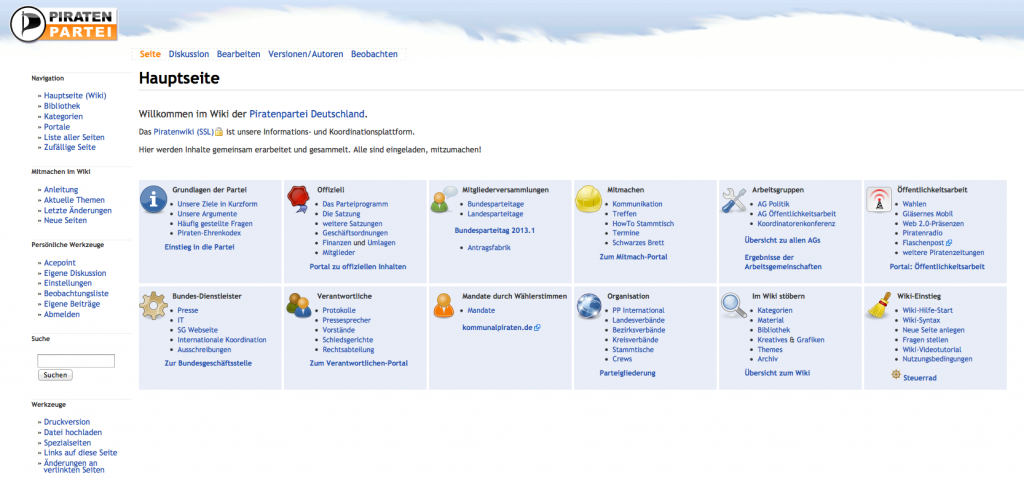Click the red seal icon beside Offiziell
This screenshot has width=1024, height=480.
click(x=298, y=197)
